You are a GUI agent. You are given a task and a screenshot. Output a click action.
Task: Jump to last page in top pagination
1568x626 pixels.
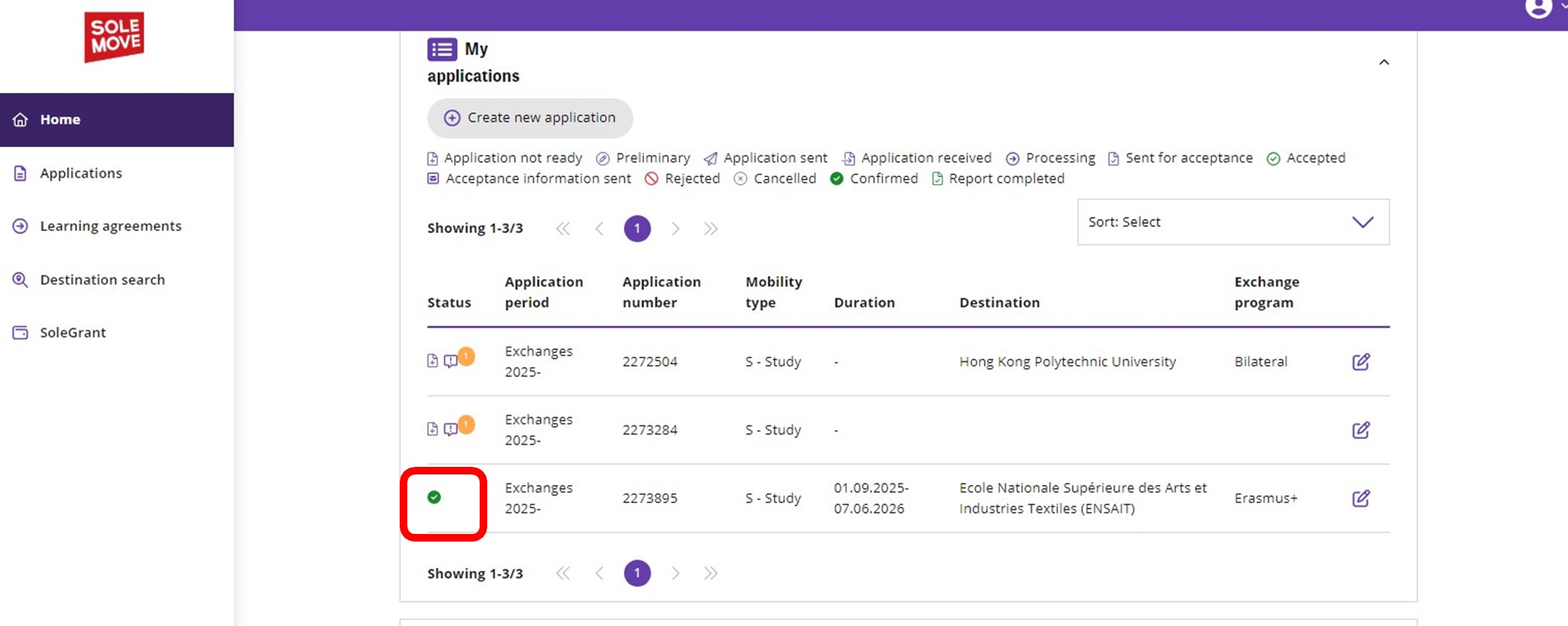(710, 229)
